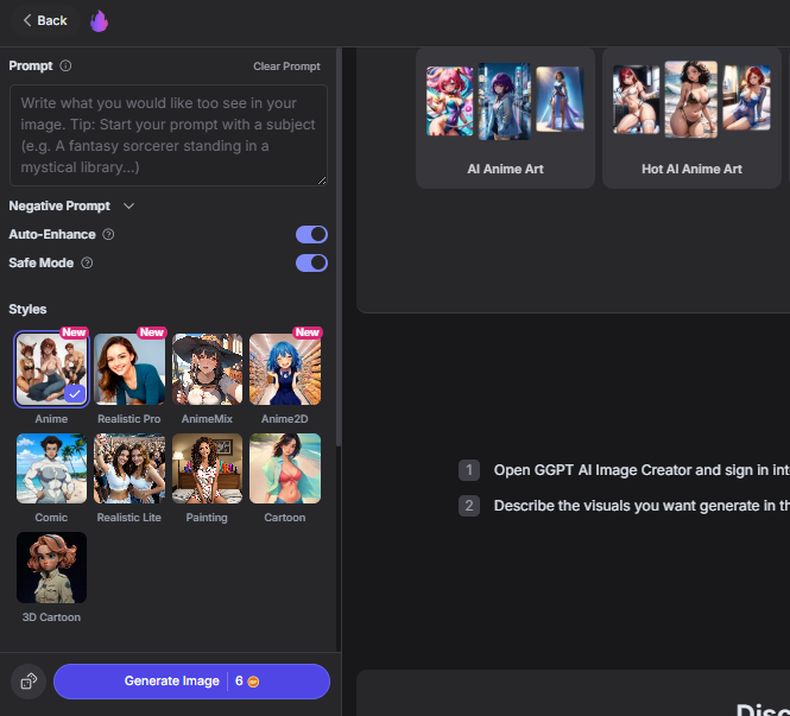Choose the Anime2D style
790x716 pixels.
(x=285, y=370)
